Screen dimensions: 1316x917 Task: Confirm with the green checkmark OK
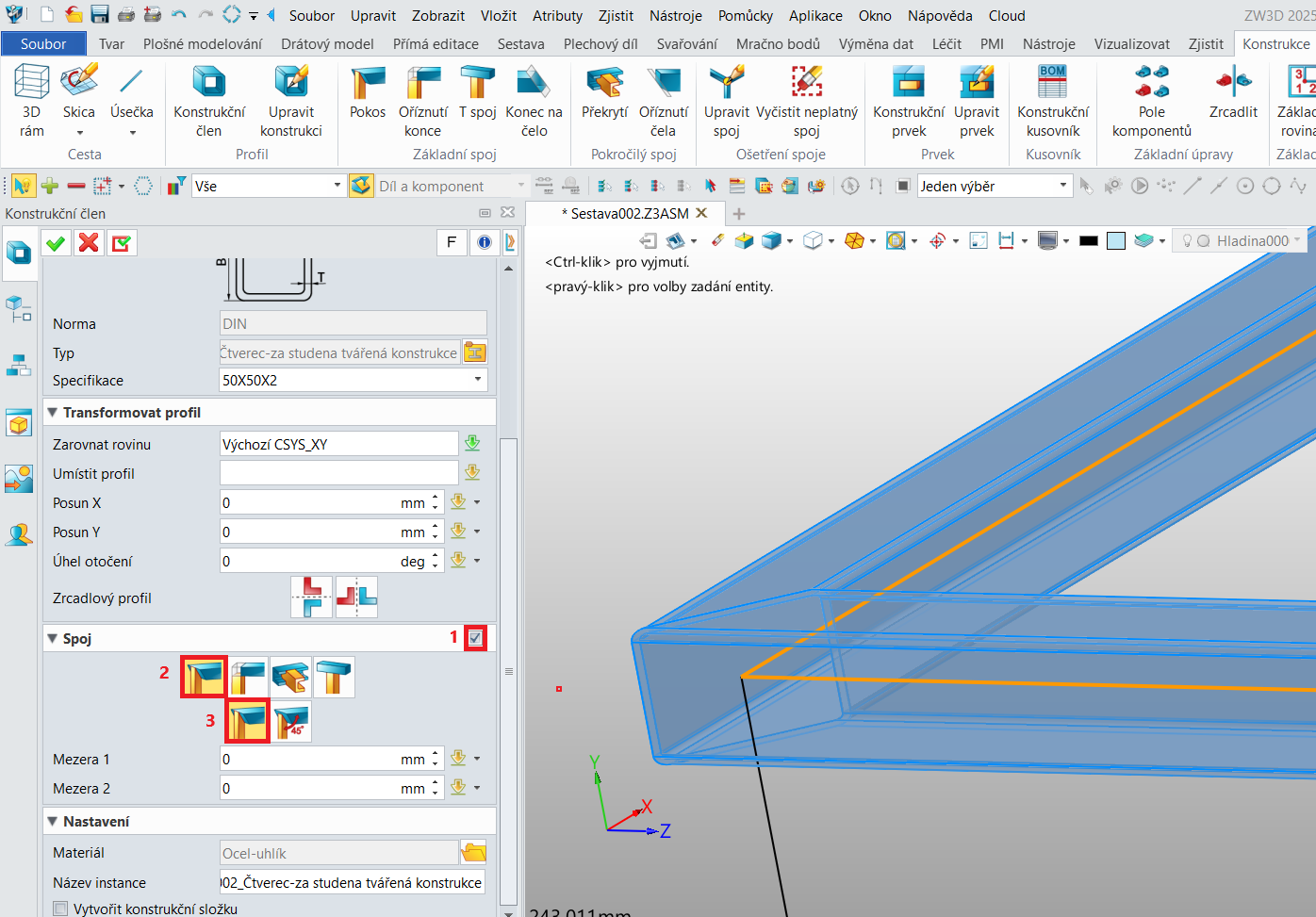(56, 243)
